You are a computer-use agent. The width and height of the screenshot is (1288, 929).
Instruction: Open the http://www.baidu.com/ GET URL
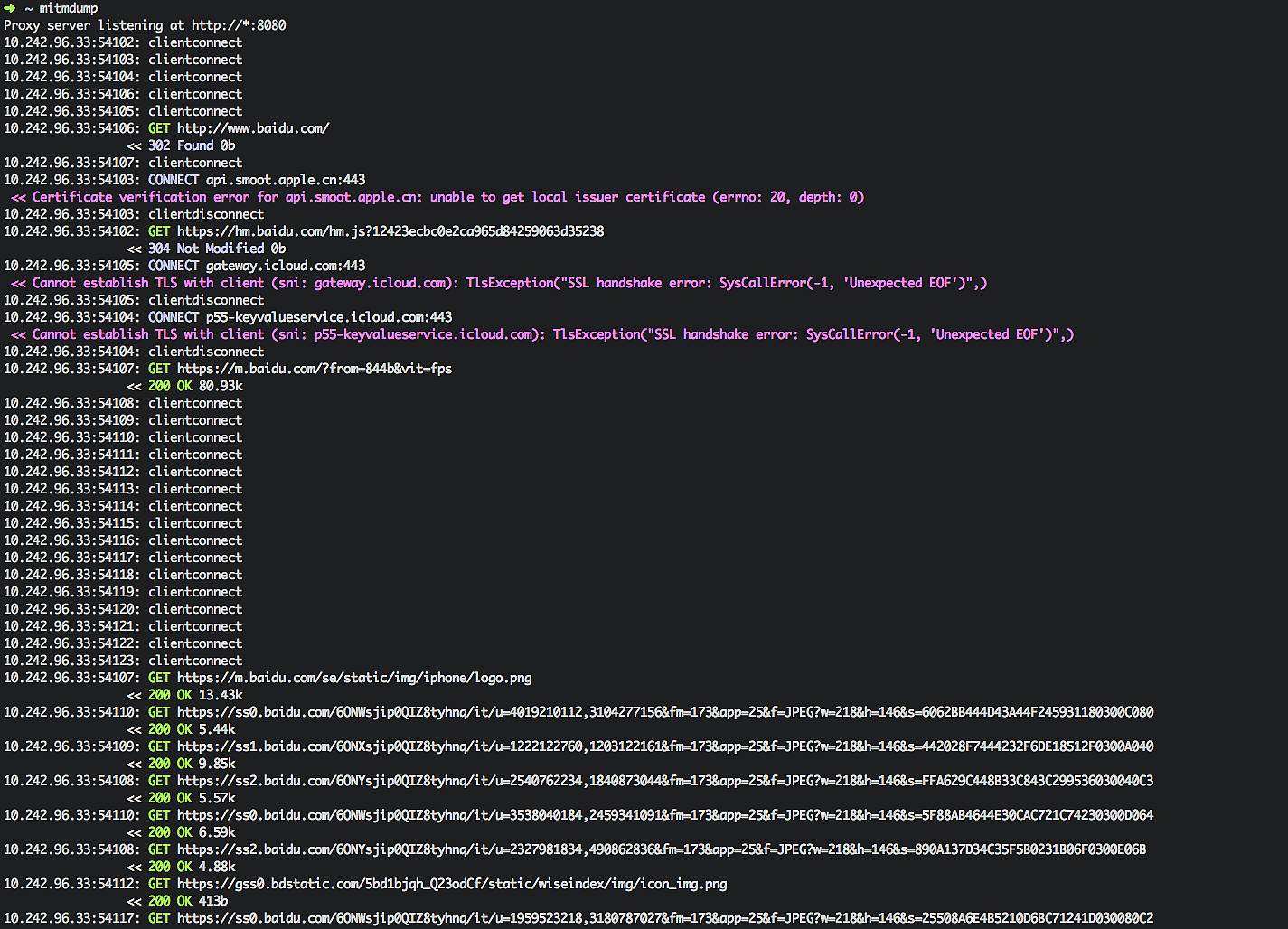253,128
